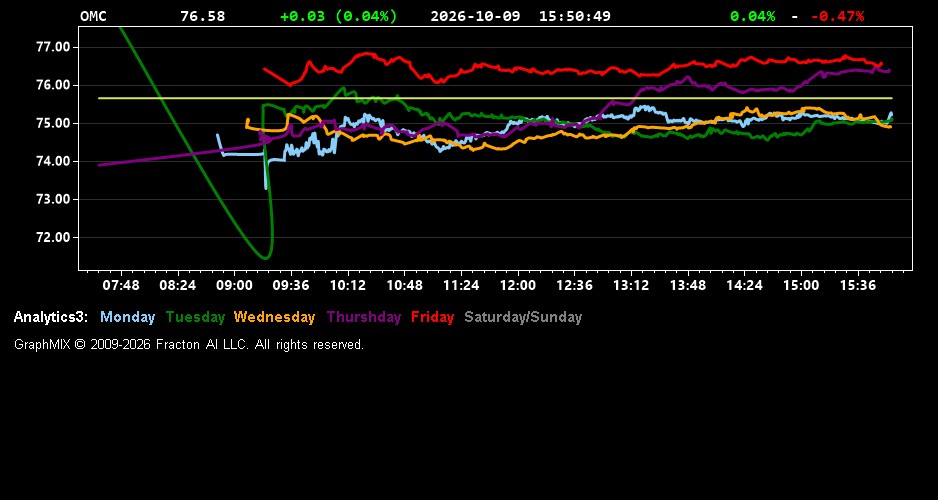Click the green Tuesday line's lowest dip
The width and height of the screenshot is (938, 500).
click(x=265, y=257)
